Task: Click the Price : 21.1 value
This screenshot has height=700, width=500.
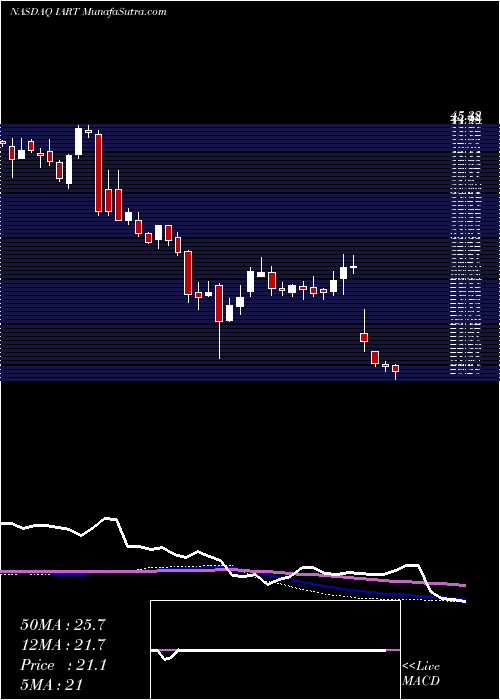Action: 63,665
